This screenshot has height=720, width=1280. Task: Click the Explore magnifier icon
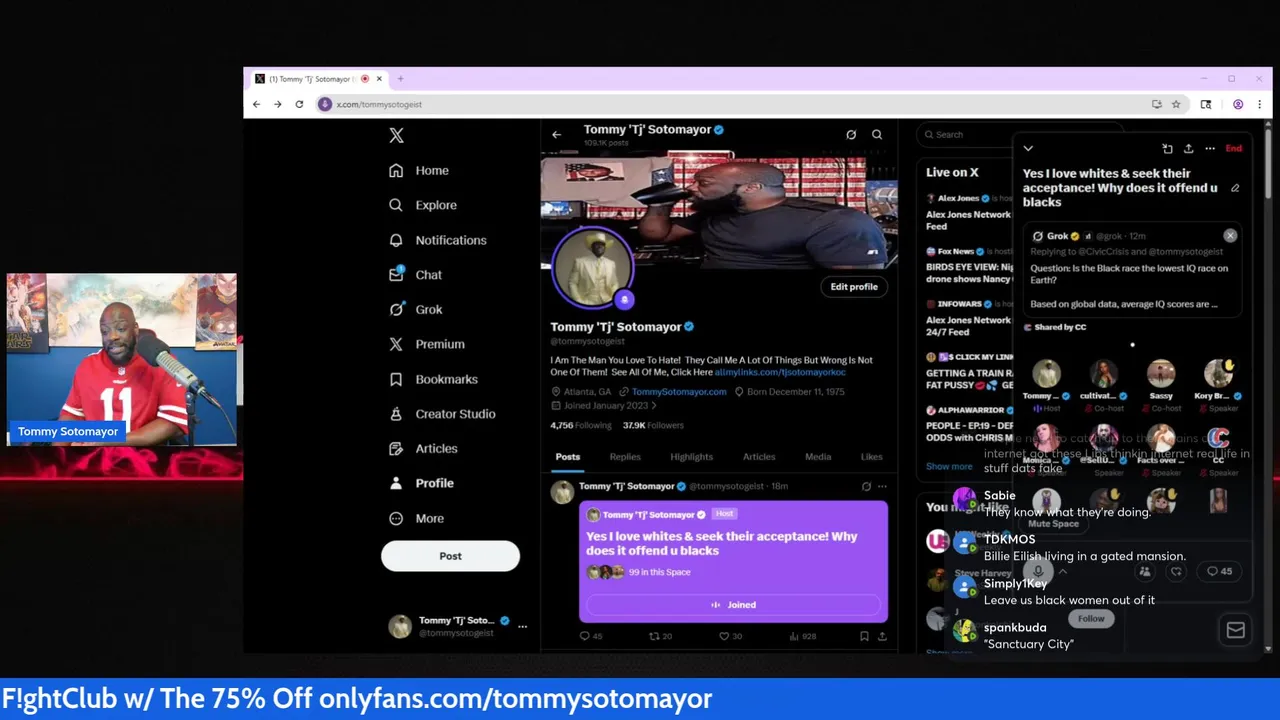(x=396, y=205)
